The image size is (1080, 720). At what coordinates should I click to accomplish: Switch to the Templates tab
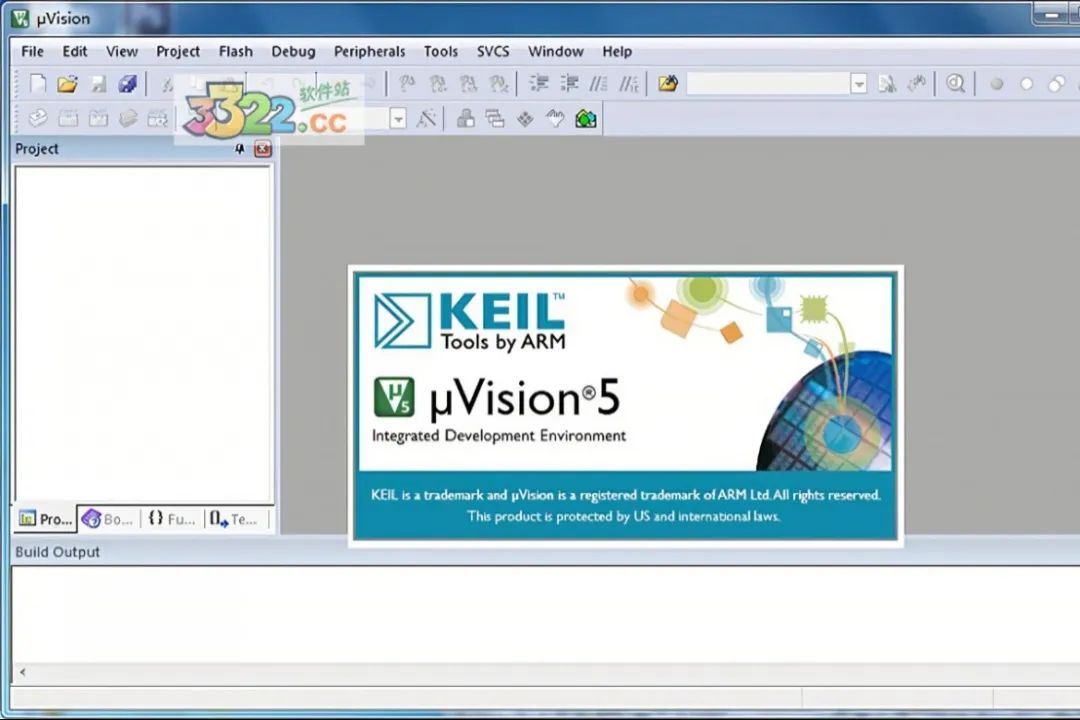click(x=235, y=519)
